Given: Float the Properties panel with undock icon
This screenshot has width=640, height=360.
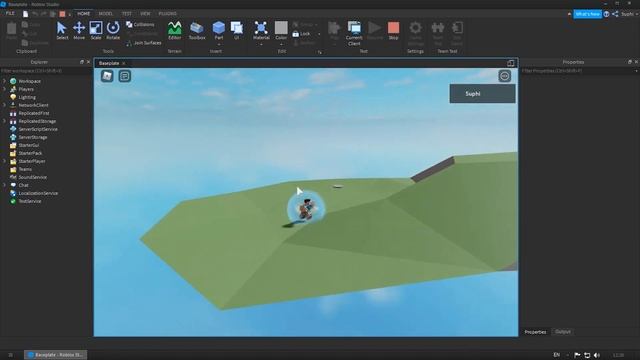Looking at the screenshot, I should [629, 62].
